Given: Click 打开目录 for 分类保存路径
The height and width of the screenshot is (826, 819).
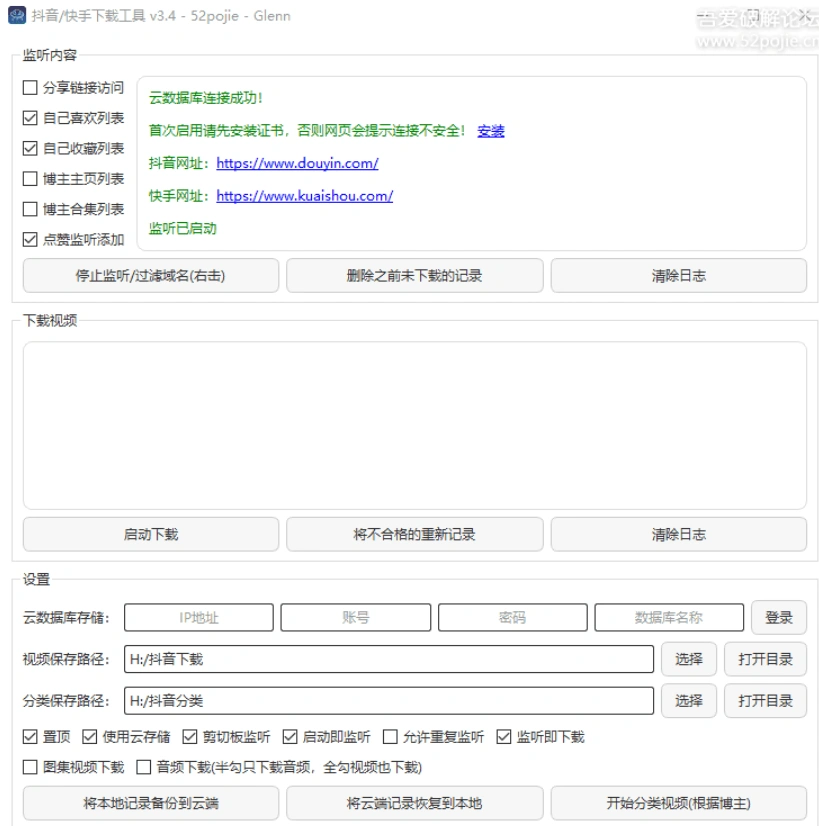Looking at the screenshot, I should [765, 701].
